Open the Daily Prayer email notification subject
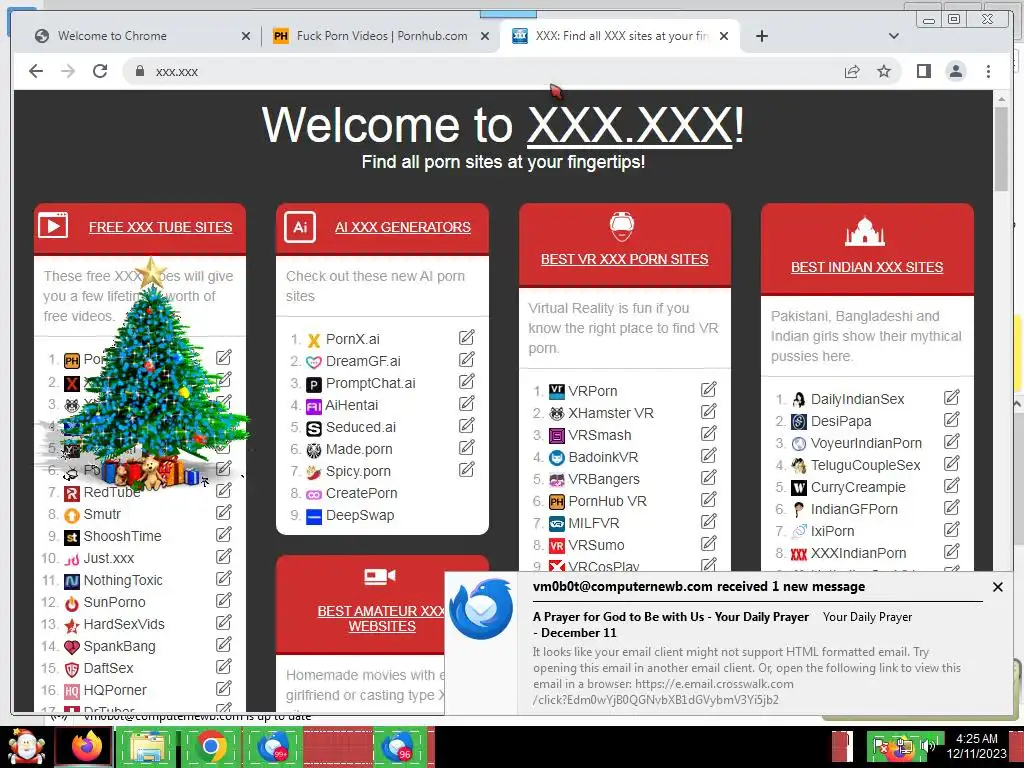 pos(671,624)
